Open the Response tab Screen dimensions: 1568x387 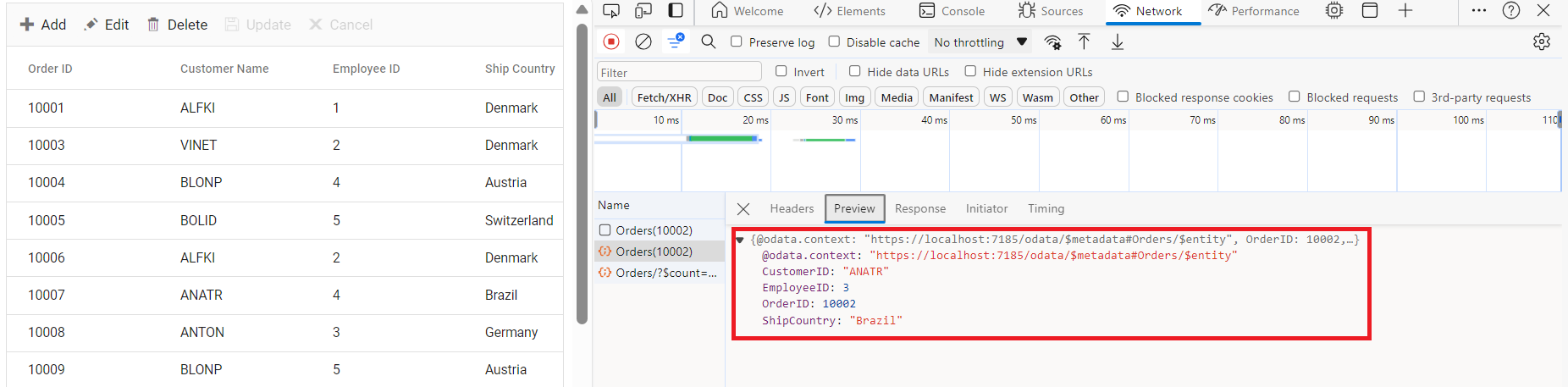919,208
